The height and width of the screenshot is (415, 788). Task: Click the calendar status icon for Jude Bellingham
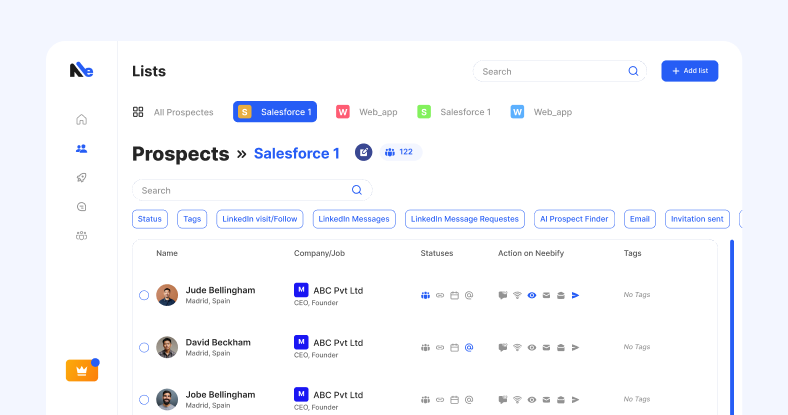coord(454,295)
